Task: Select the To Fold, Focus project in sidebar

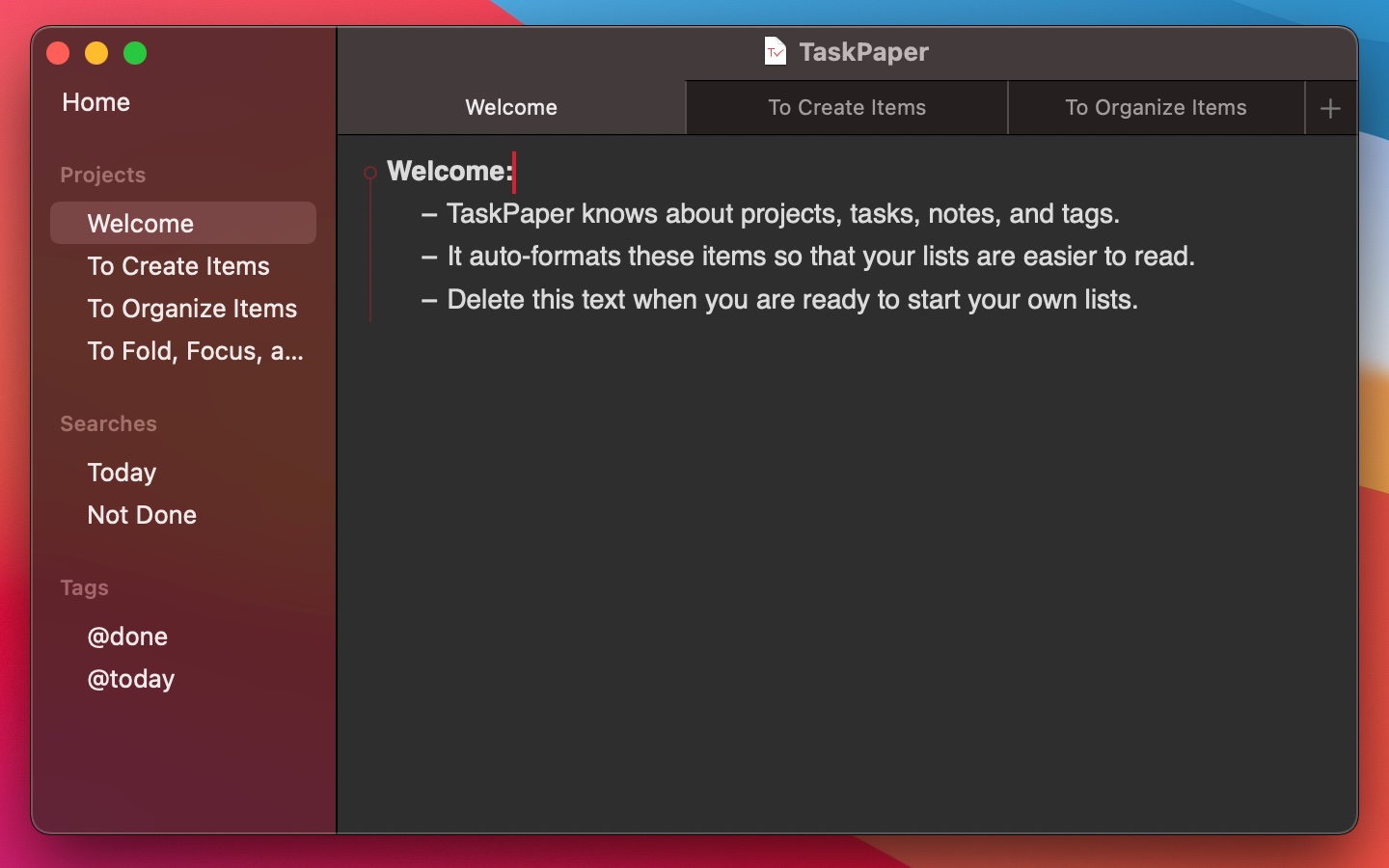Action: 195,352
